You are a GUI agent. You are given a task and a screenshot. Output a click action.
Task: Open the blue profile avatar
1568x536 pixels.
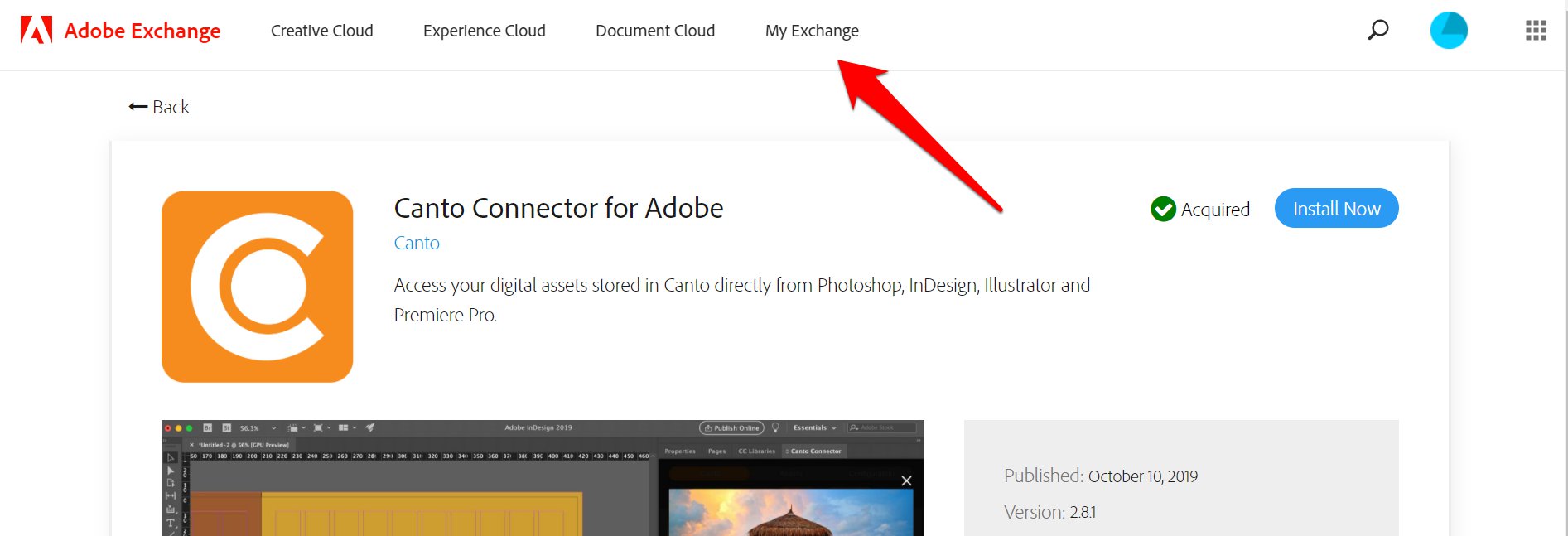tap(1449, 31)
